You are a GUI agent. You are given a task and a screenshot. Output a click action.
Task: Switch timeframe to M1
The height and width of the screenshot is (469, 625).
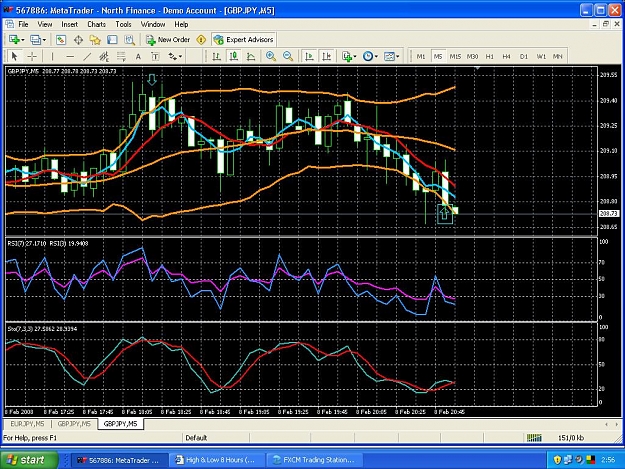[421, 57]
